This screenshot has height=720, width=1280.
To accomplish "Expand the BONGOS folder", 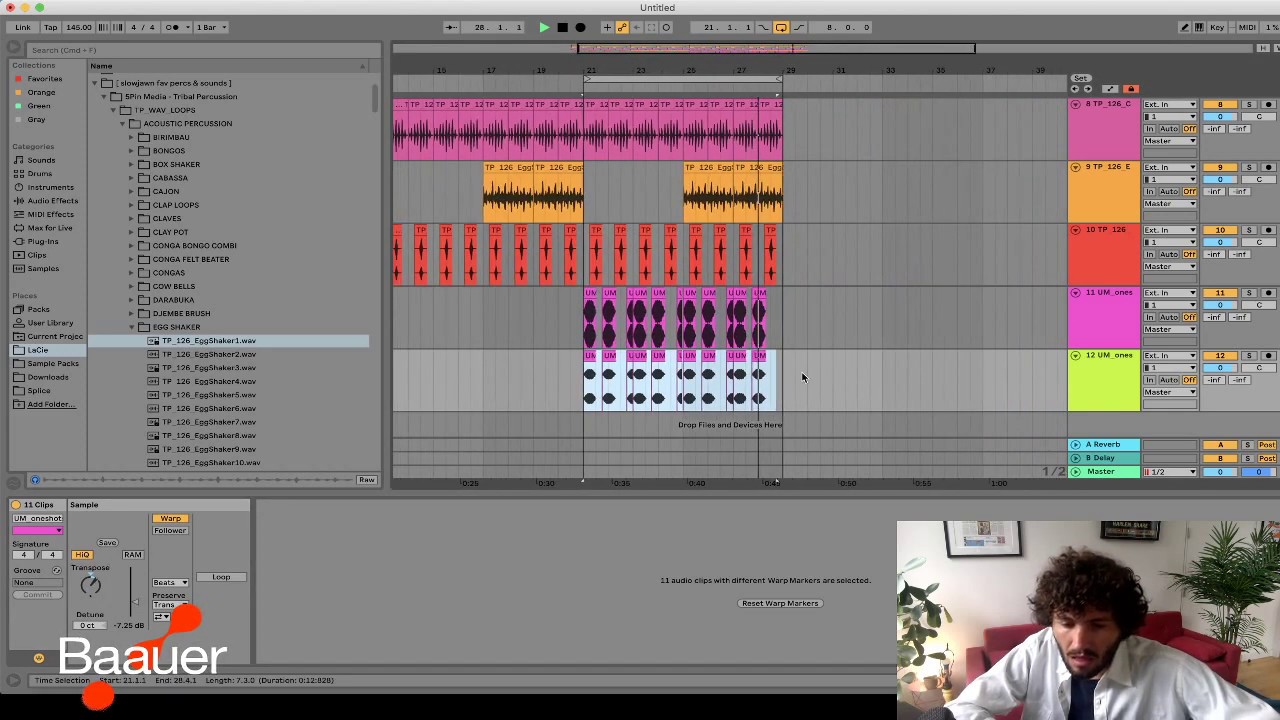I will point(131,151).
